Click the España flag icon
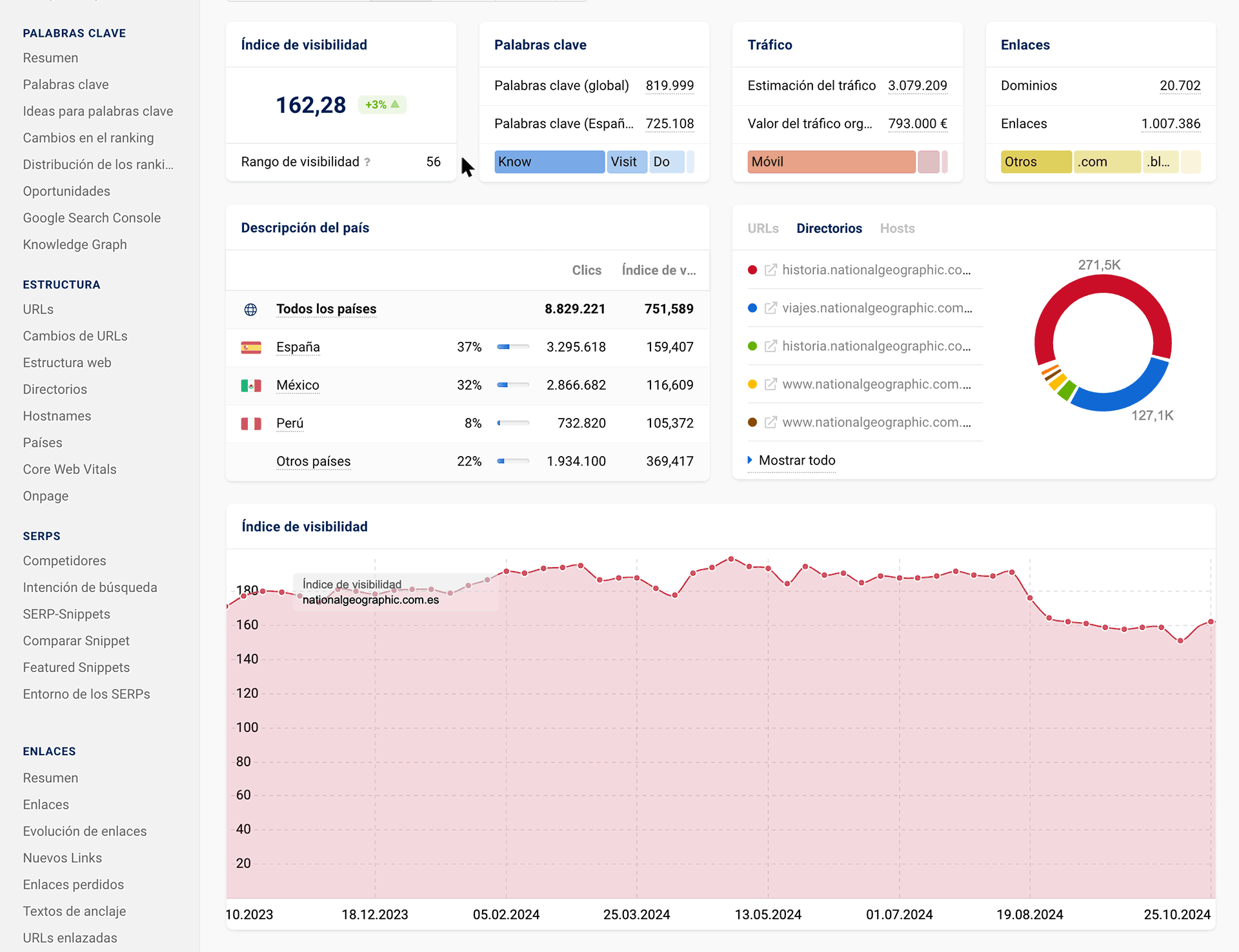1239x952 pixels. click(250, 348)
